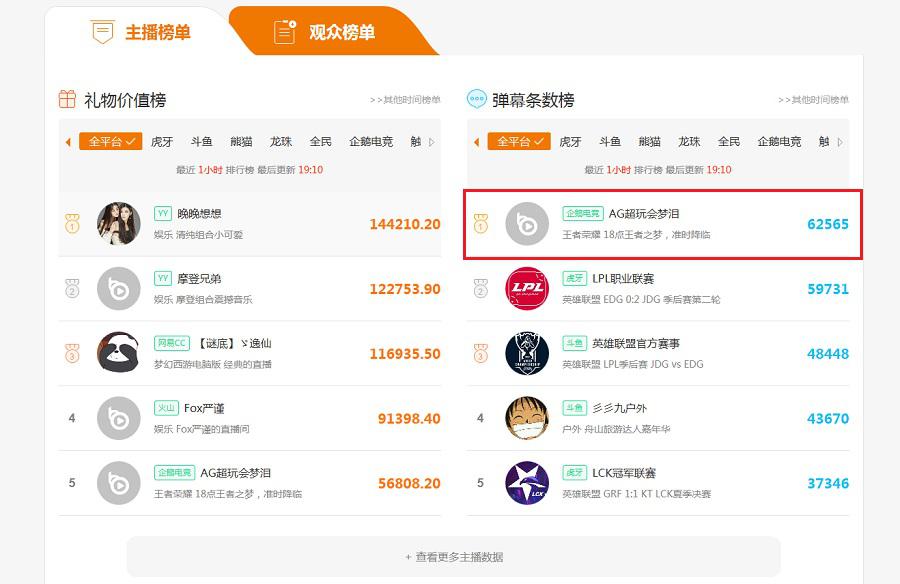Click silver medal icon next to 摩登兄弟
The height and width of the screenshot is (584, 900).
pos(72,288)
